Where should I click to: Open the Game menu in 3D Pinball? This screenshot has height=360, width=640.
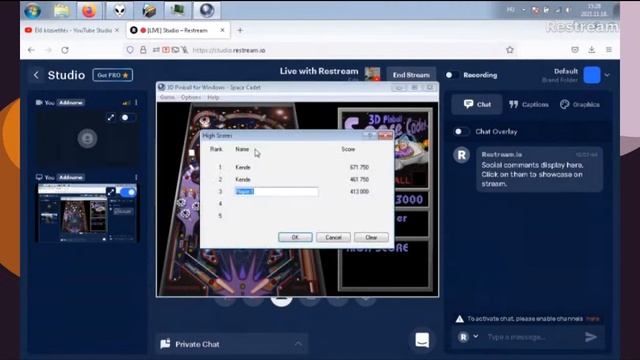click(167, 97)
